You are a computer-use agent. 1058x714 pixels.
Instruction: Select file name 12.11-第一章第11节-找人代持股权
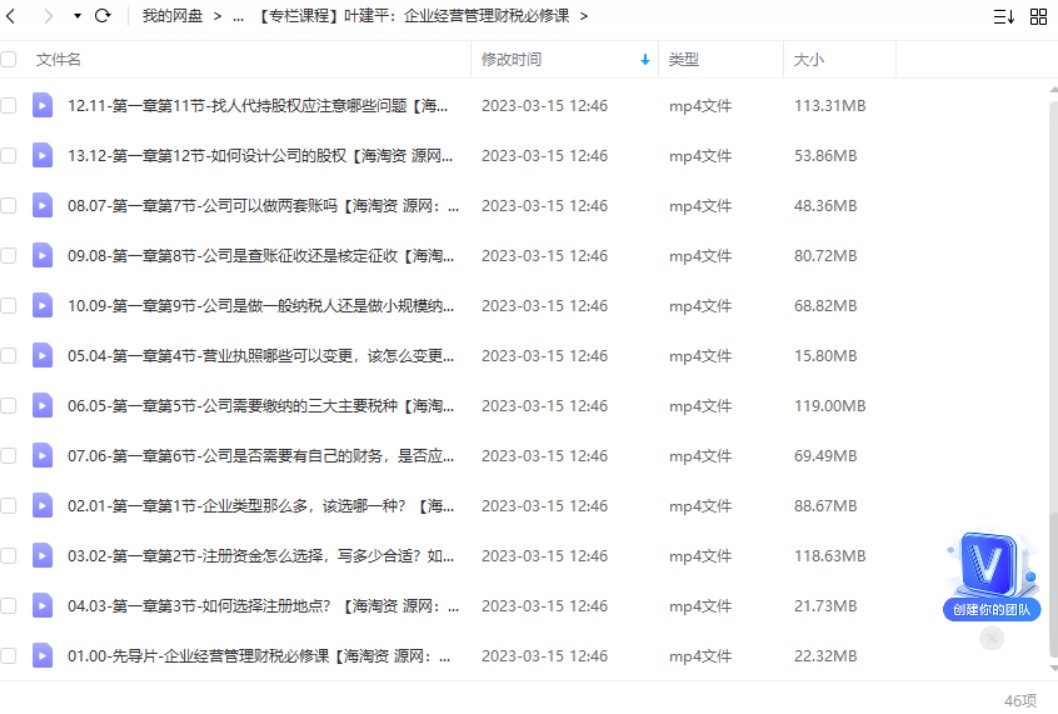pos(257,106)
